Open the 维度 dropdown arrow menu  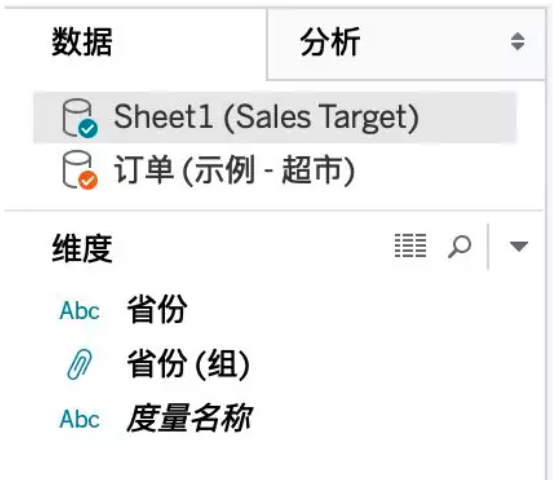(x=519, y=246)
